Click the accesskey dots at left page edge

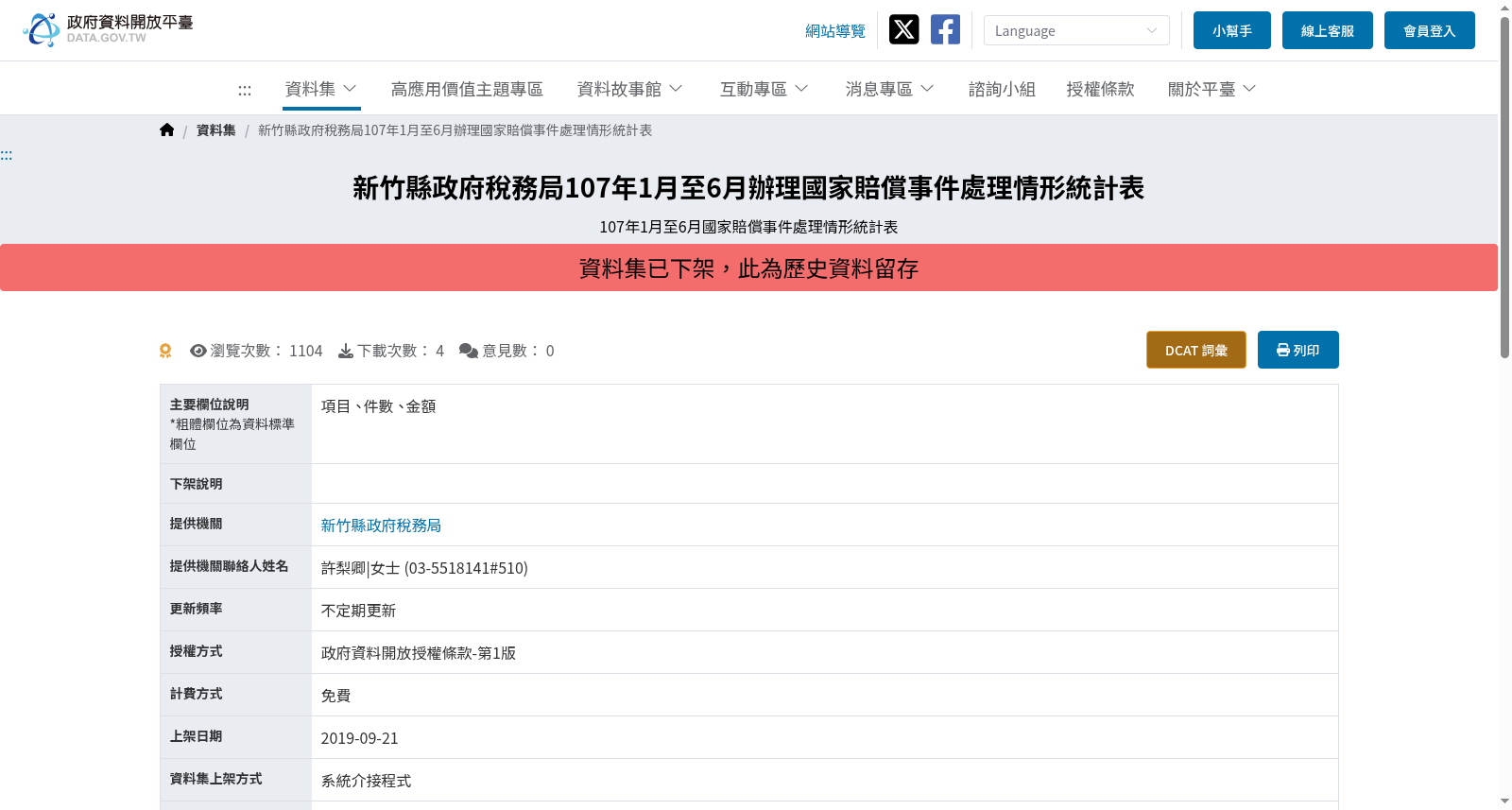pyautogui.click(x=6, y=155)
